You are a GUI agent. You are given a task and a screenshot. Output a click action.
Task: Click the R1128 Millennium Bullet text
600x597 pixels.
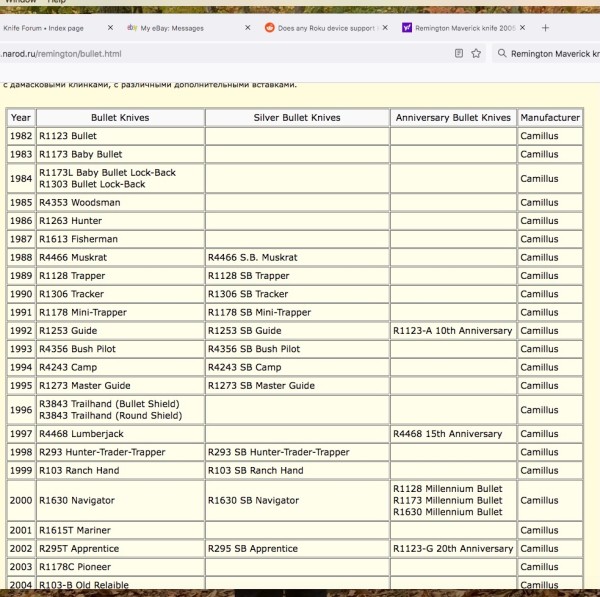tap(448, 489)
